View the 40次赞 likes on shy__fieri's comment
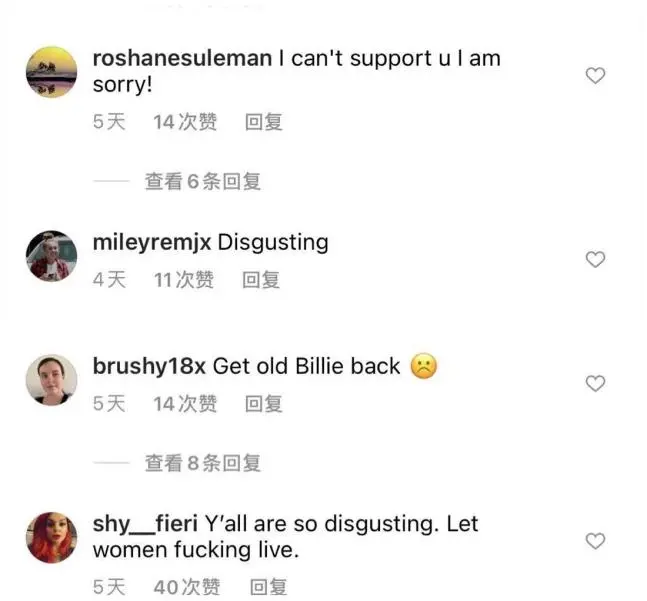The image size is (647, 601). pos(187,587)
